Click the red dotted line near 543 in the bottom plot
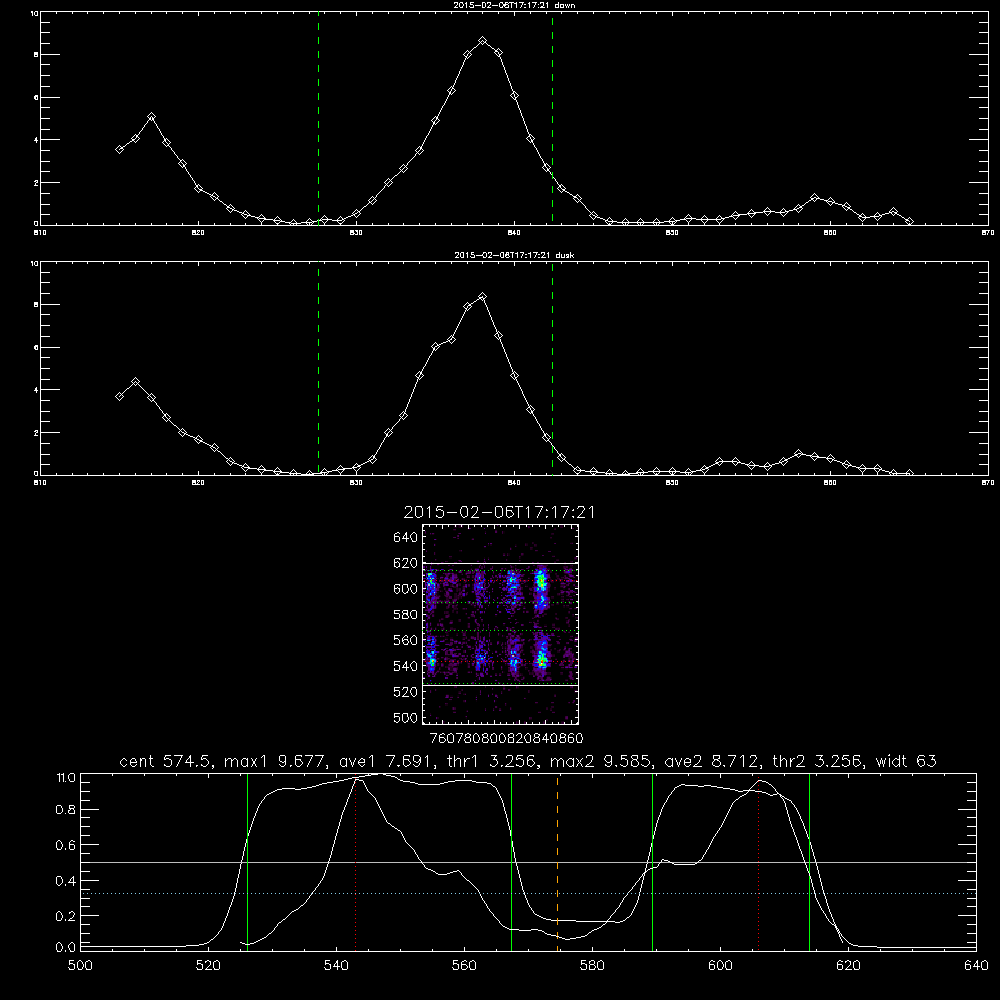This screenshot has height=1000, width=1000. coord(355,864)
